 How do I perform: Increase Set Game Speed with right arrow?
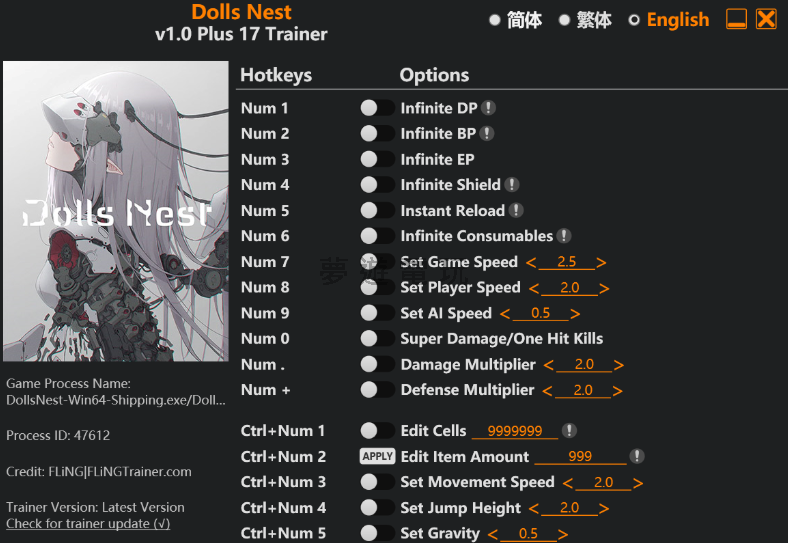pos(601,262)
